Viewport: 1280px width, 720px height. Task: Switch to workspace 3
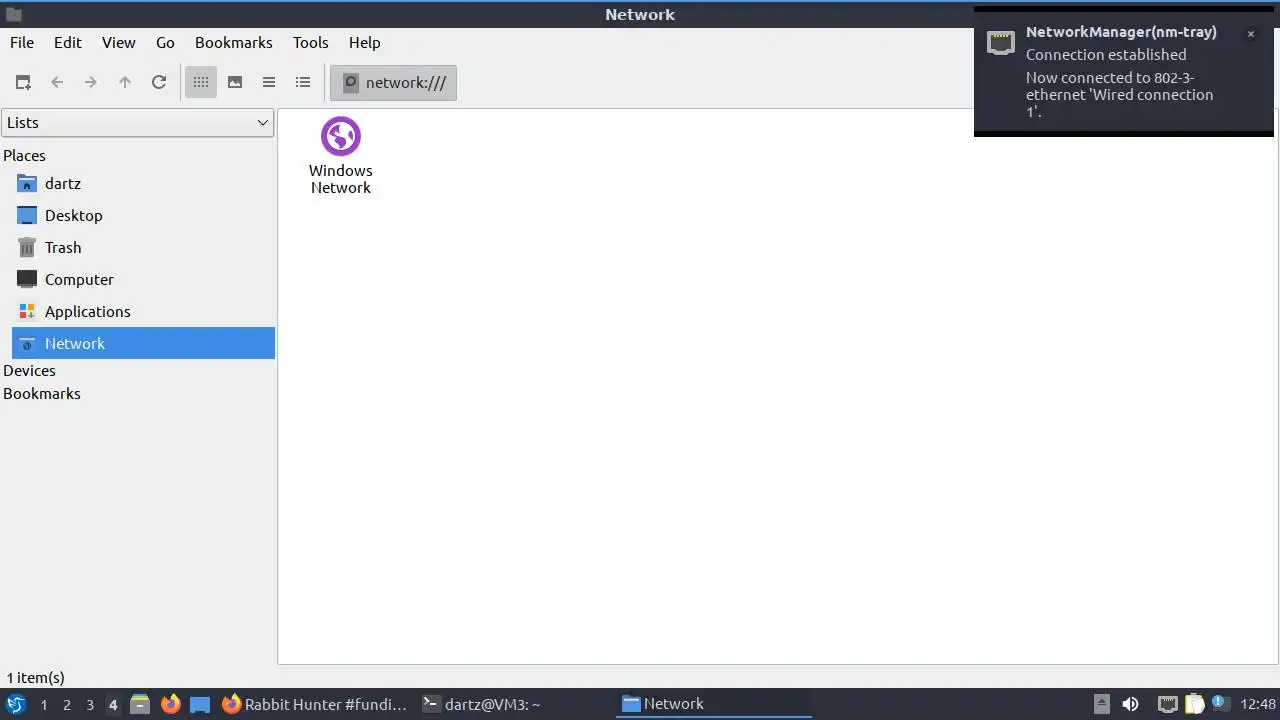(90, 704)
